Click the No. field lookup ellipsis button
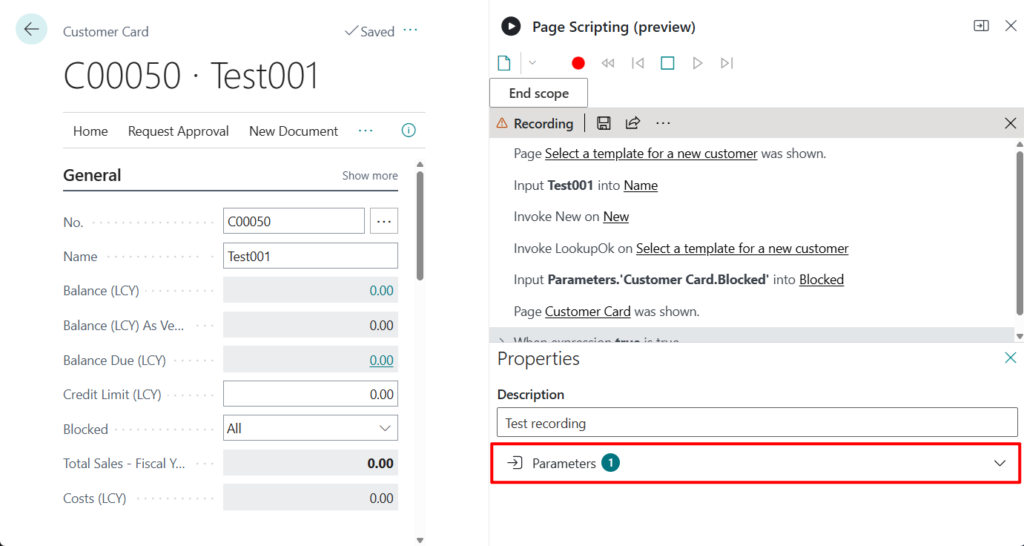1024x546 pixels. (384, 221)
